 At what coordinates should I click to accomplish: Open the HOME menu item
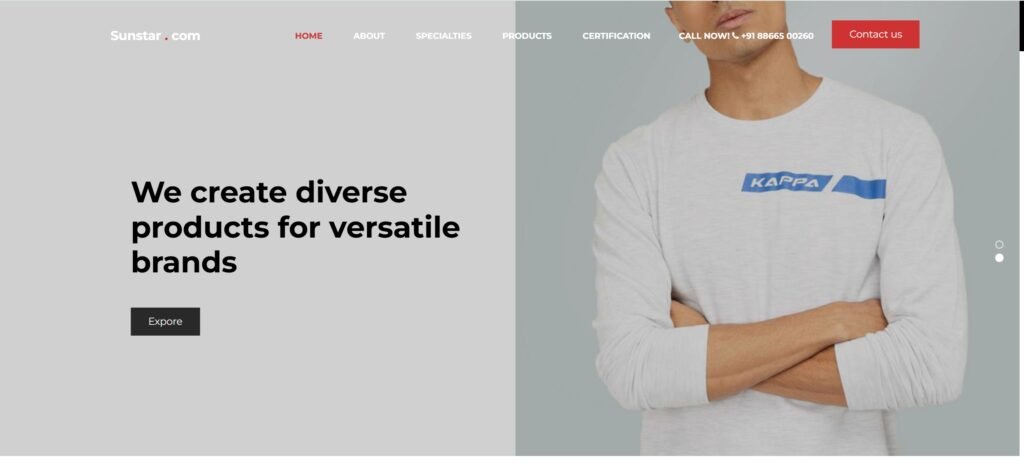point(308,36)
